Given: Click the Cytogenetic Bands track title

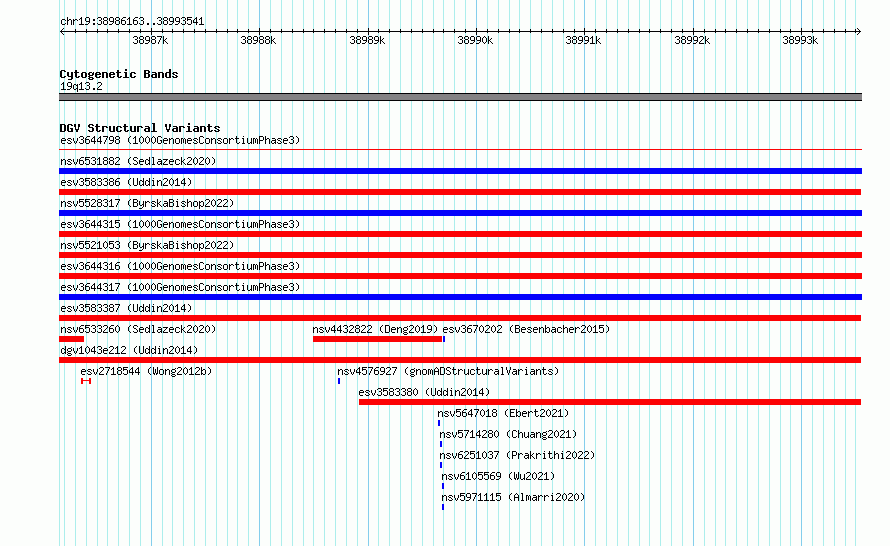Looking at the screenshot, I should coord(119,74).
